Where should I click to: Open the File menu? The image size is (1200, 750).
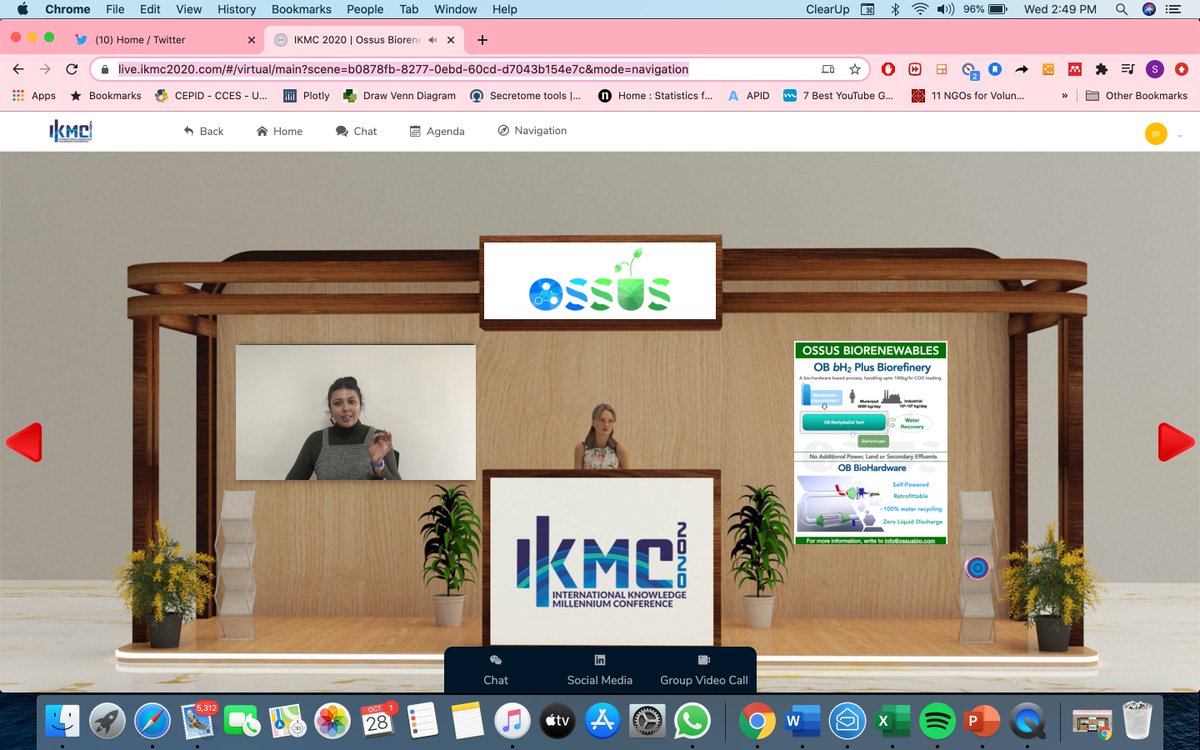[115, 9]
